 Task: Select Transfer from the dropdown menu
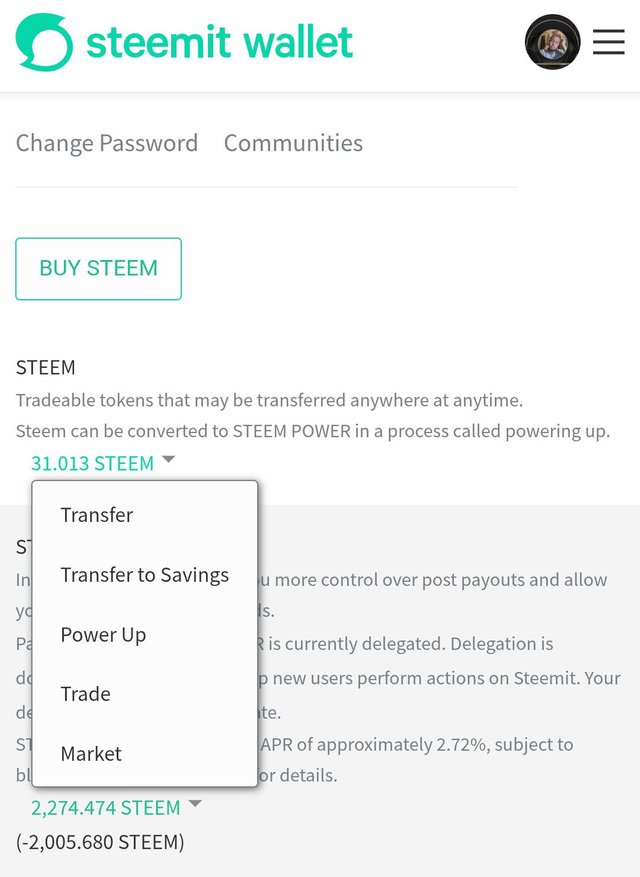97,515
